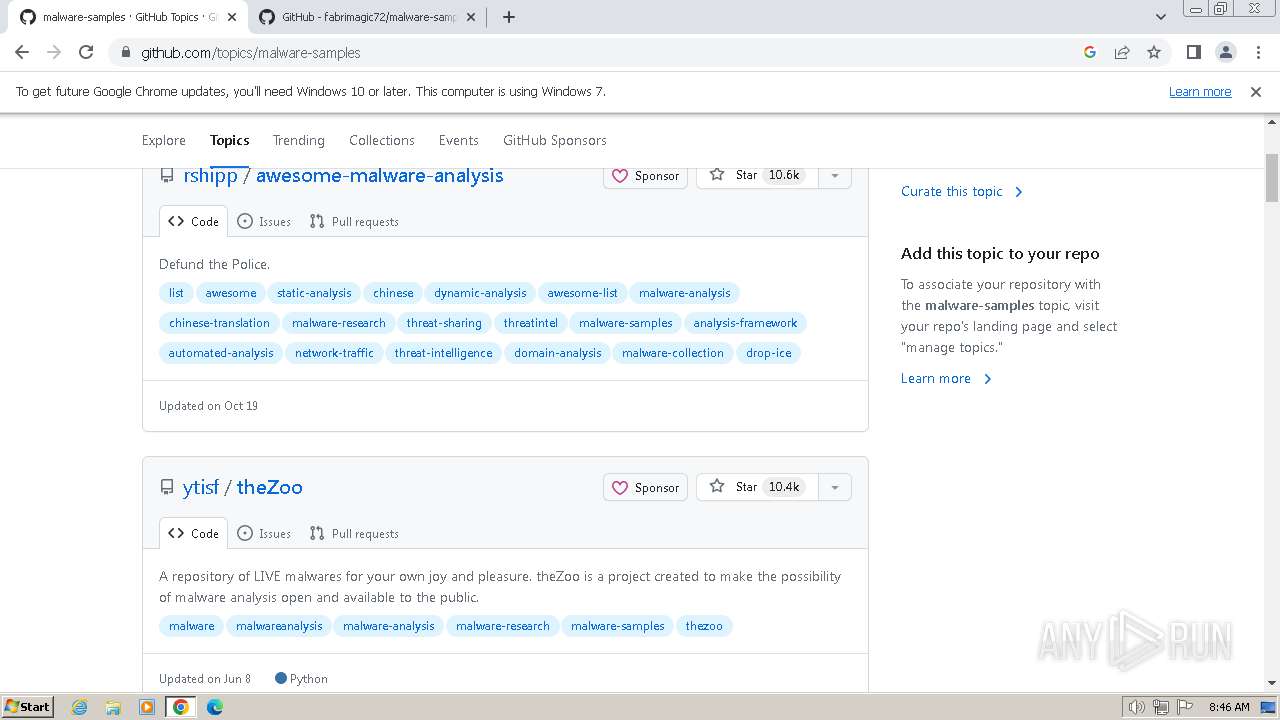Screen dimensions: 1280x720
Task: Close the malware-samples GitHub Topics tab
Action: click(x=231, y=17)
